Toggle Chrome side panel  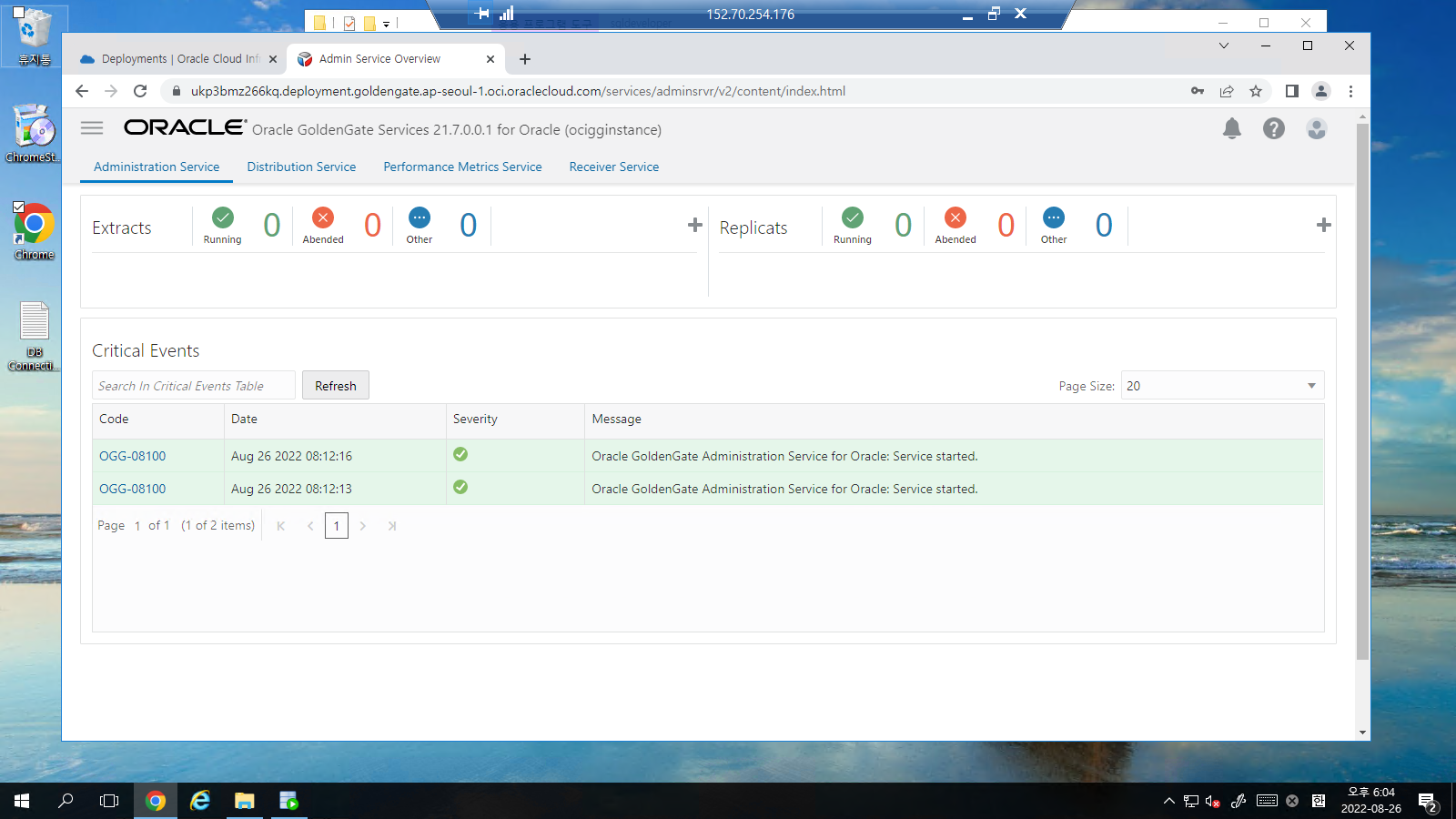(x=1291, y=91)
